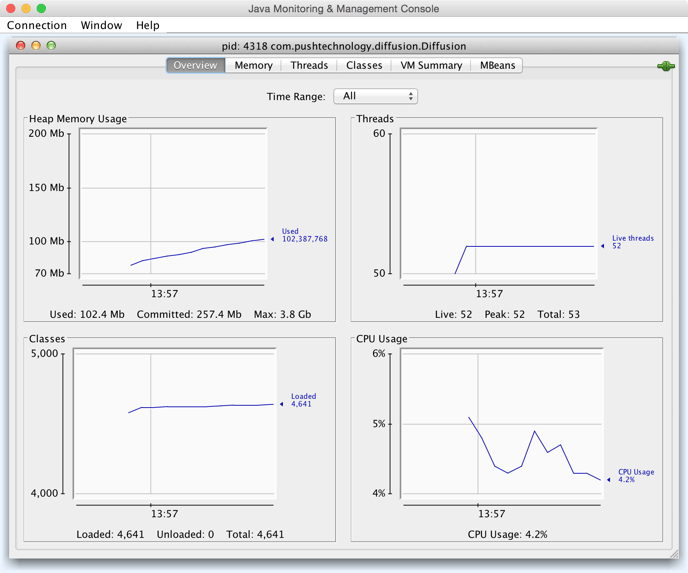Click the Loaded: 4,641 summary text
This screenshot has width=688, height=573.
tap(110, 534)
